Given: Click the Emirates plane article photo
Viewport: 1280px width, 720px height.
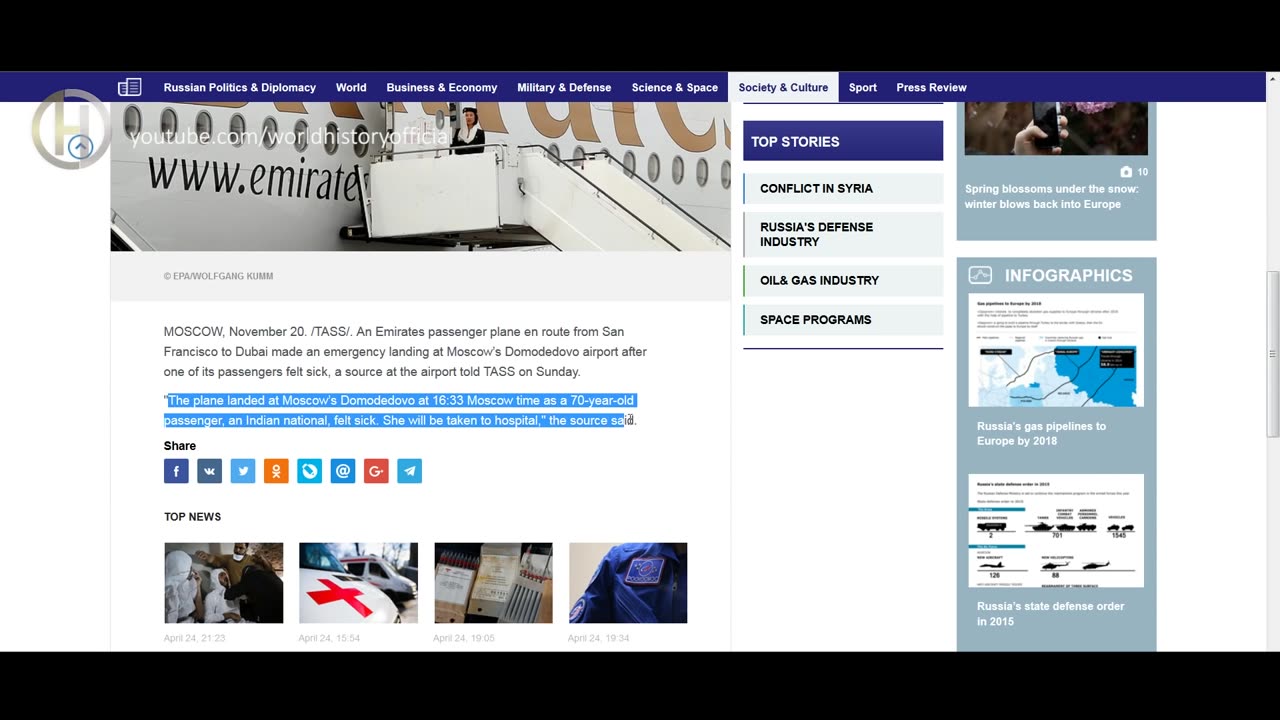Looking at the screenshot, I should click(420, 176).
